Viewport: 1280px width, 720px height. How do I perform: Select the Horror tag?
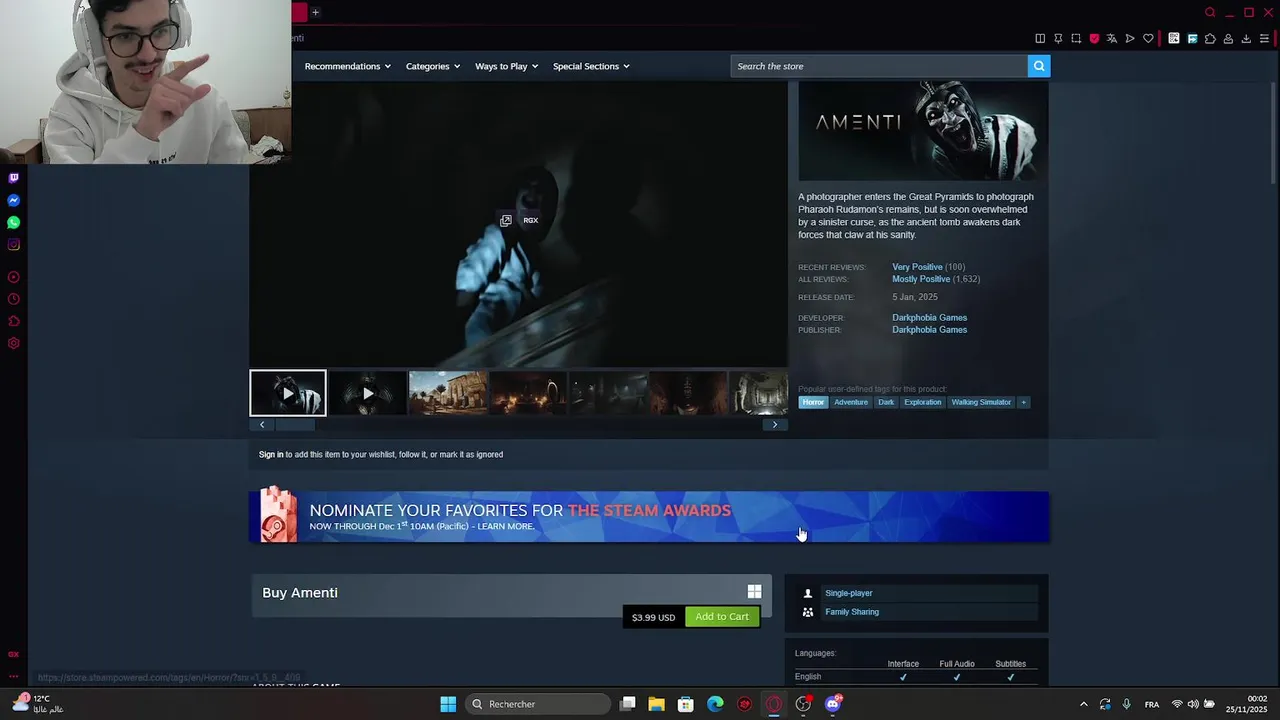[813, 402]
